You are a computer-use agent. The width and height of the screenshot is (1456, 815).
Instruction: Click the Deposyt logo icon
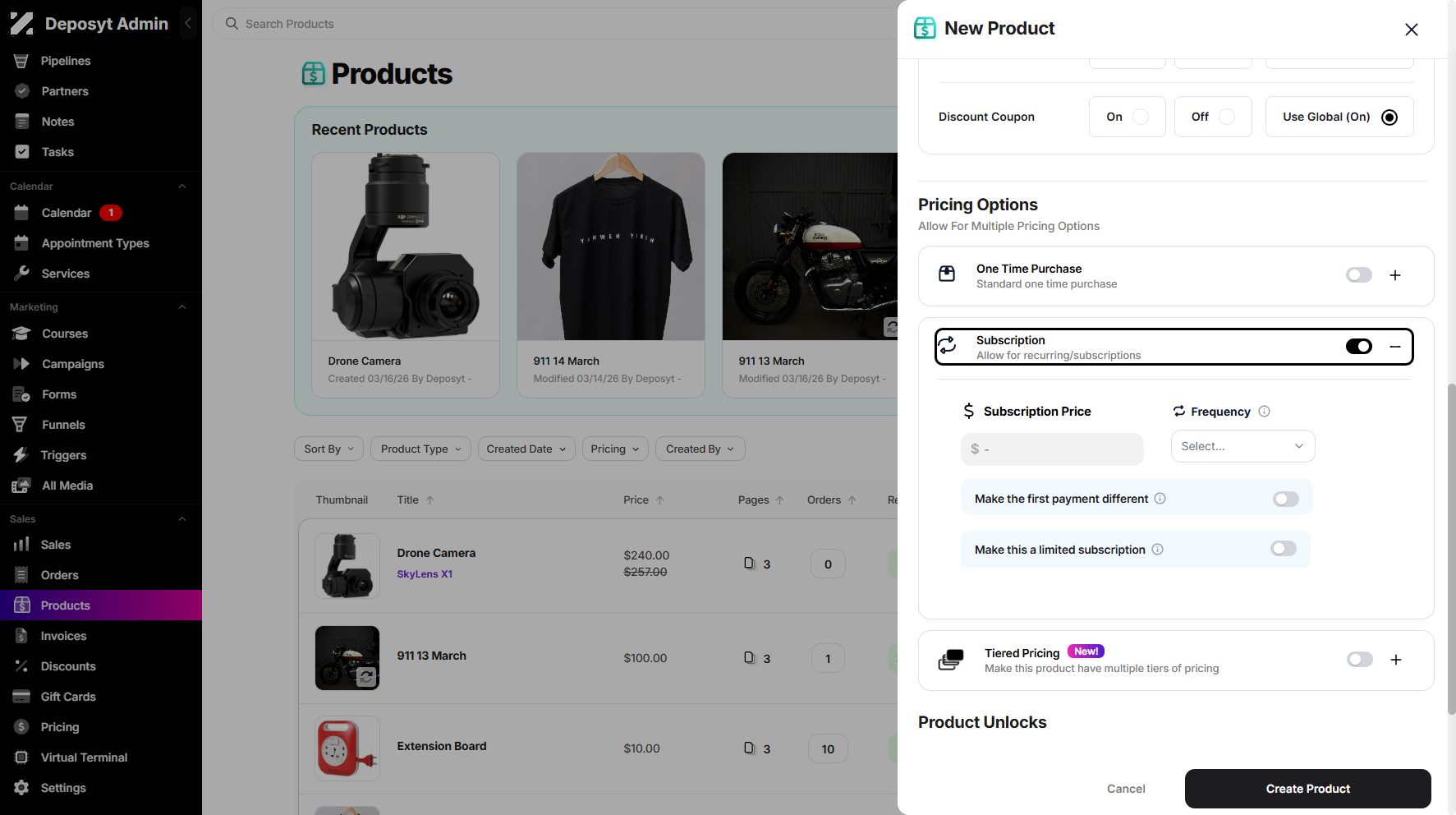click(x=21, y=24)
